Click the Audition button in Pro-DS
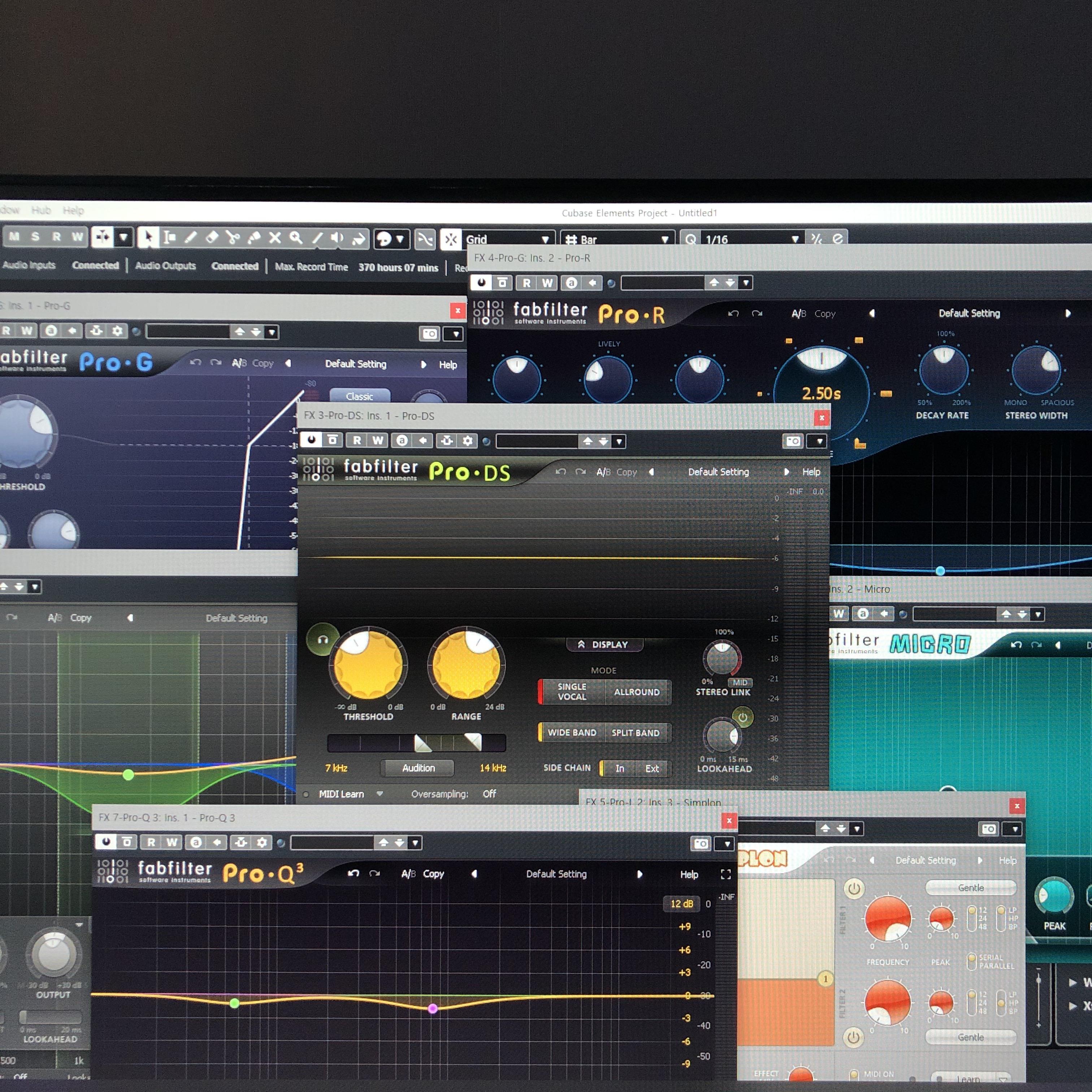 coord(418,768)
